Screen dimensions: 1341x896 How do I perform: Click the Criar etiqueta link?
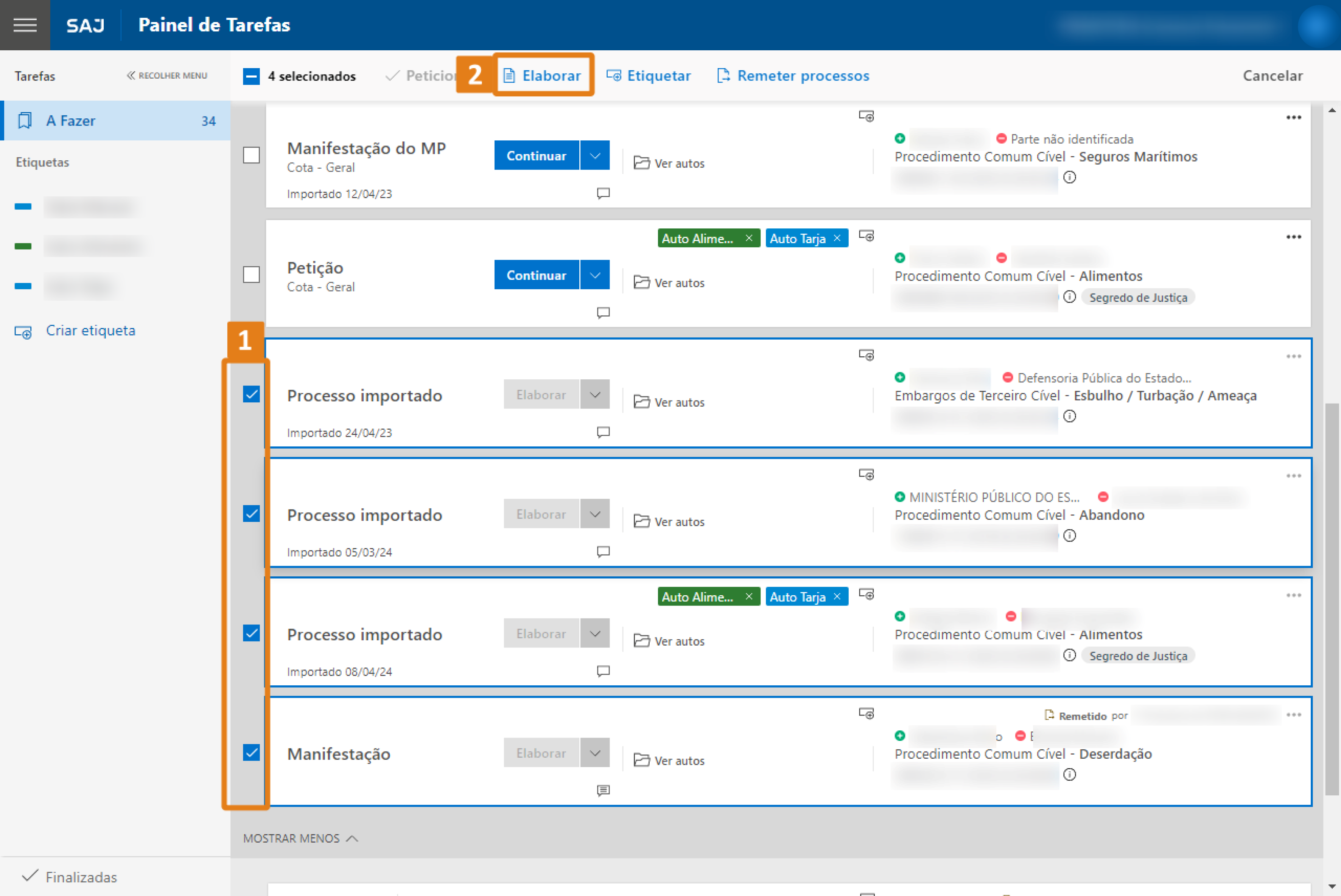(90, 330)
